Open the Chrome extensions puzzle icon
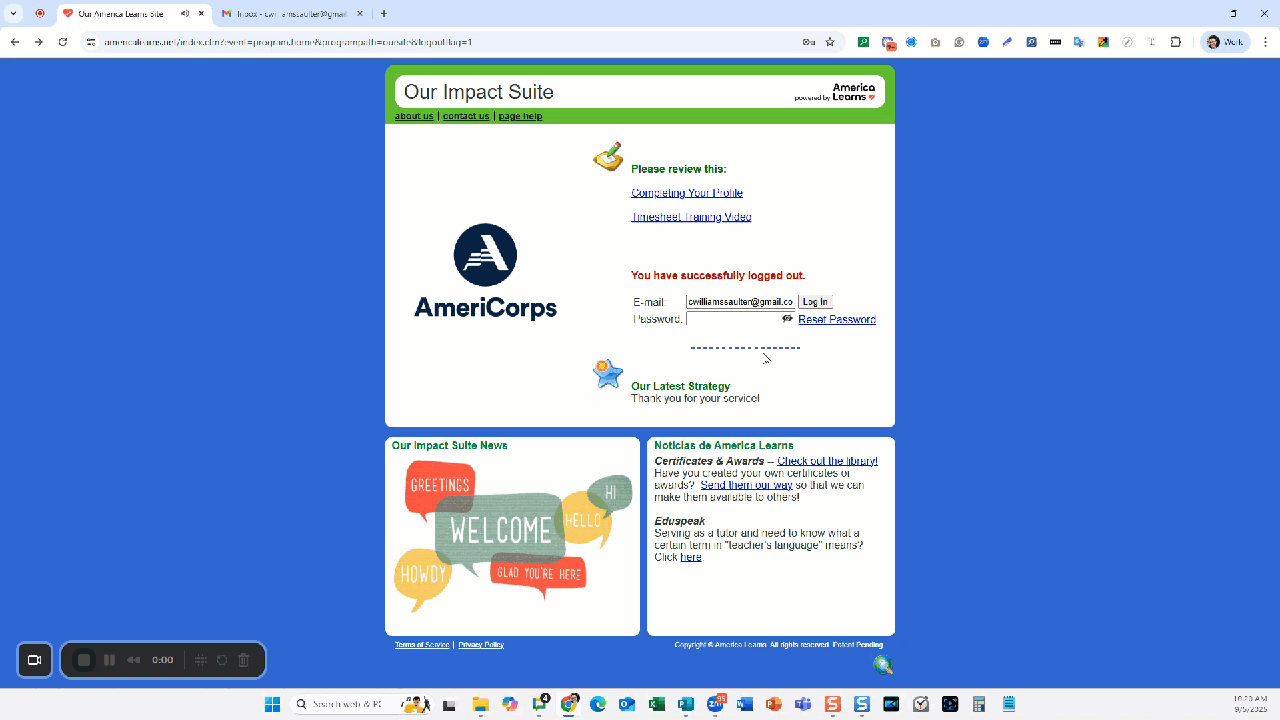Screen dimensions: 1280x720 pos(1176,42)
